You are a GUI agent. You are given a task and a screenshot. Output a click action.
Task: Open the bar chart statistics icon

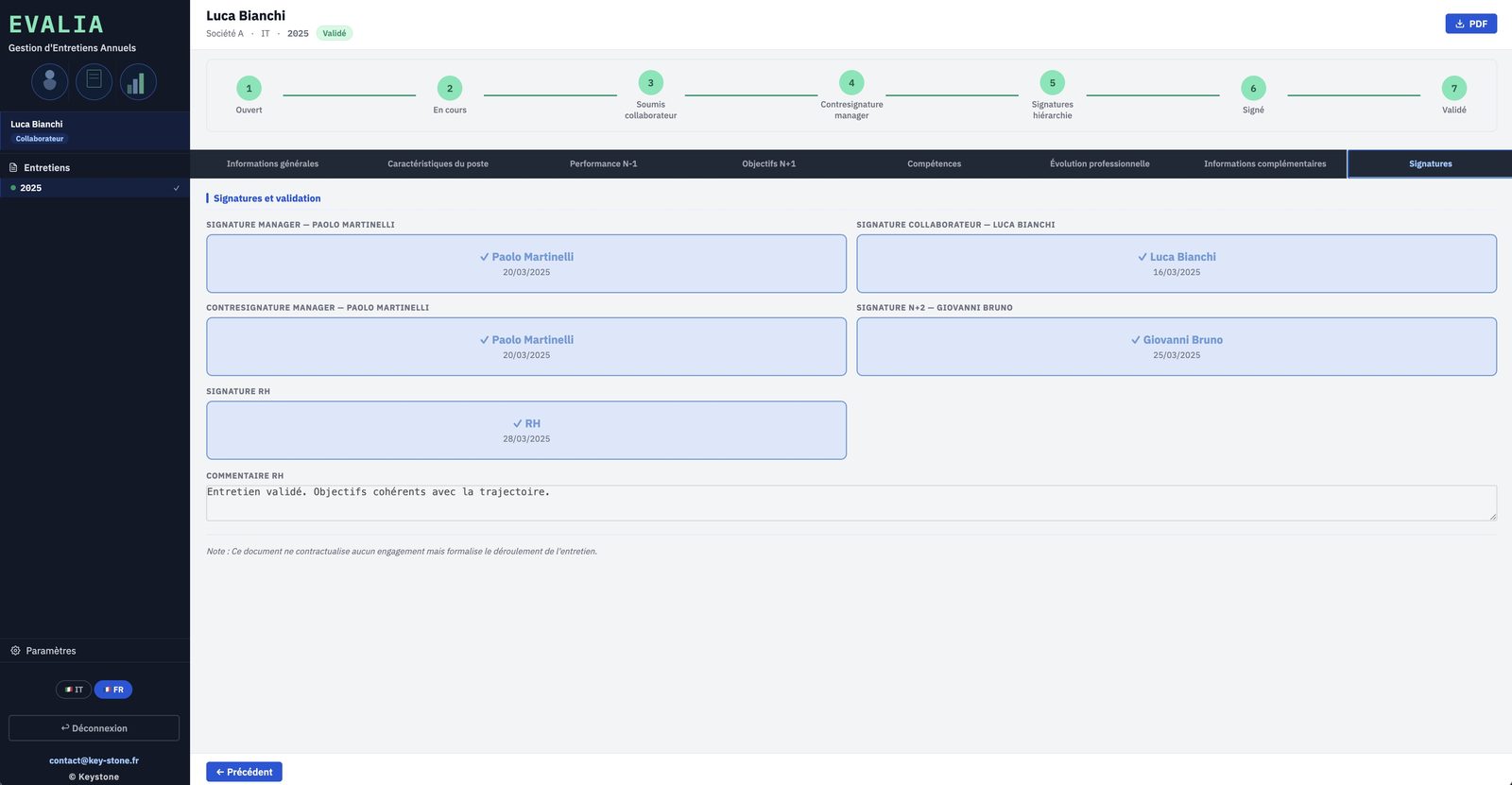point(138,82)
